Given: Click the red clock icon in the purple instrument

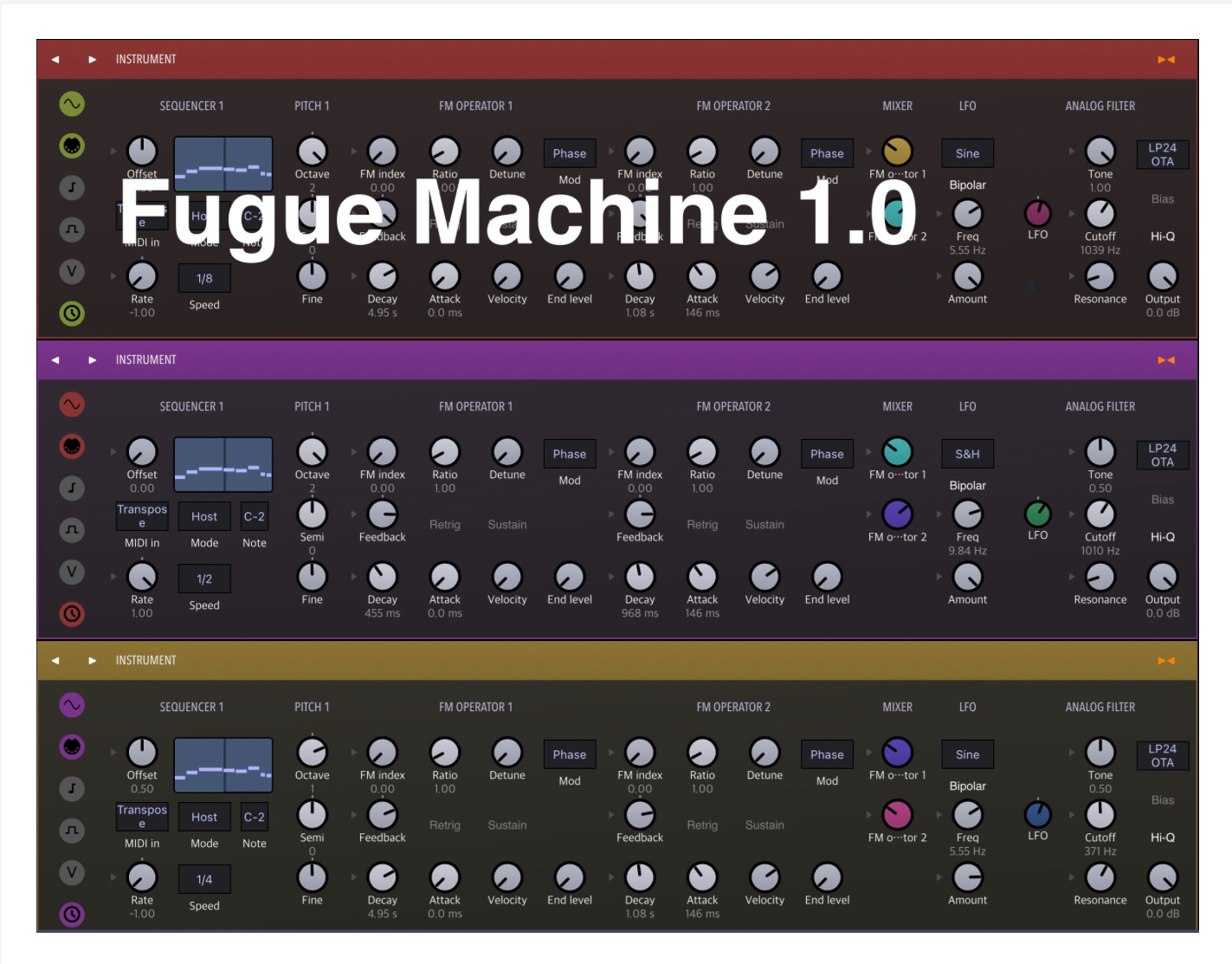Looking at the screenshot, I should pos(72,613).
